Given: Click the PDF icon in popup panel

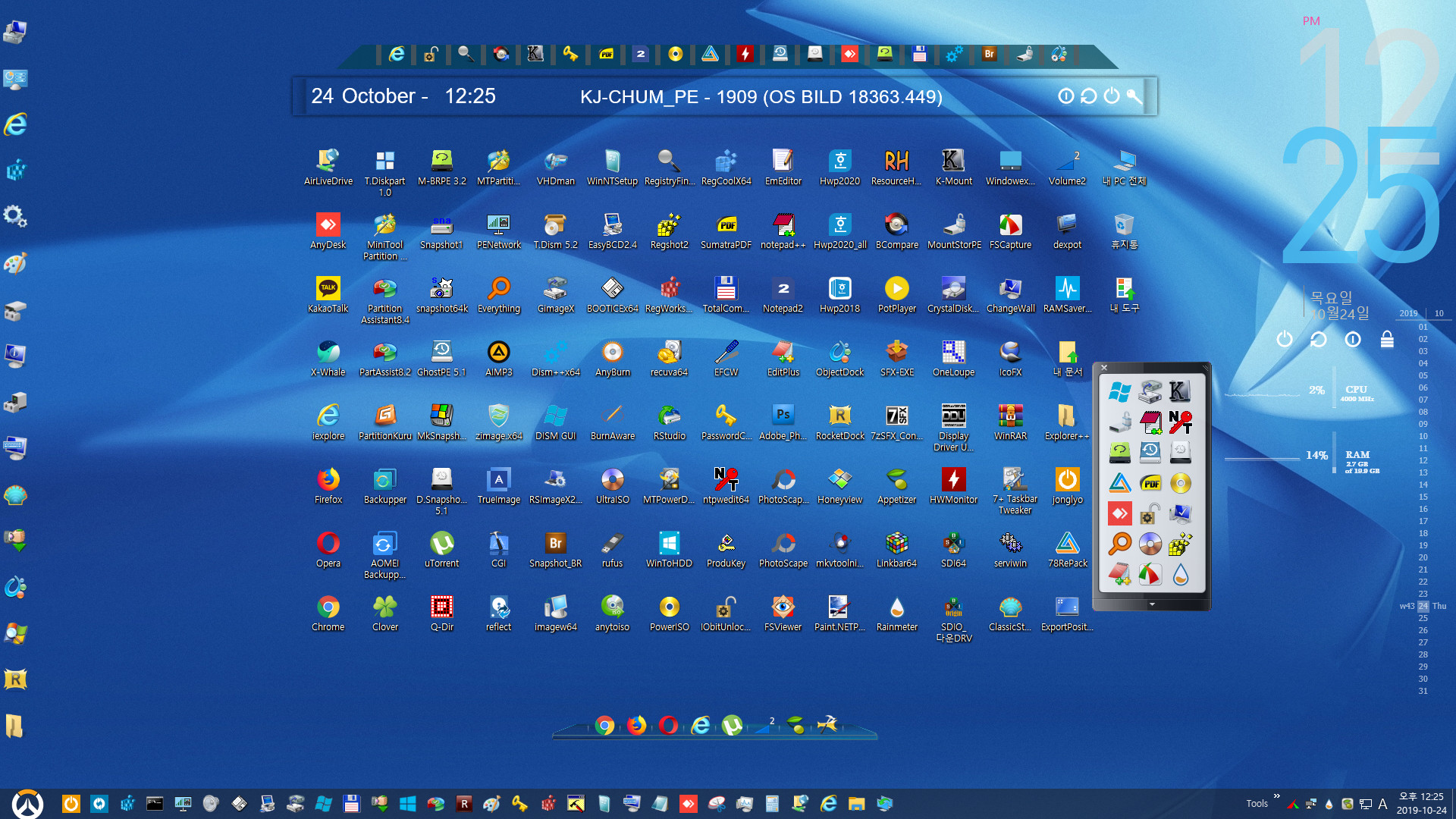Looking at the screenshot, I should tap(1150, 483).
